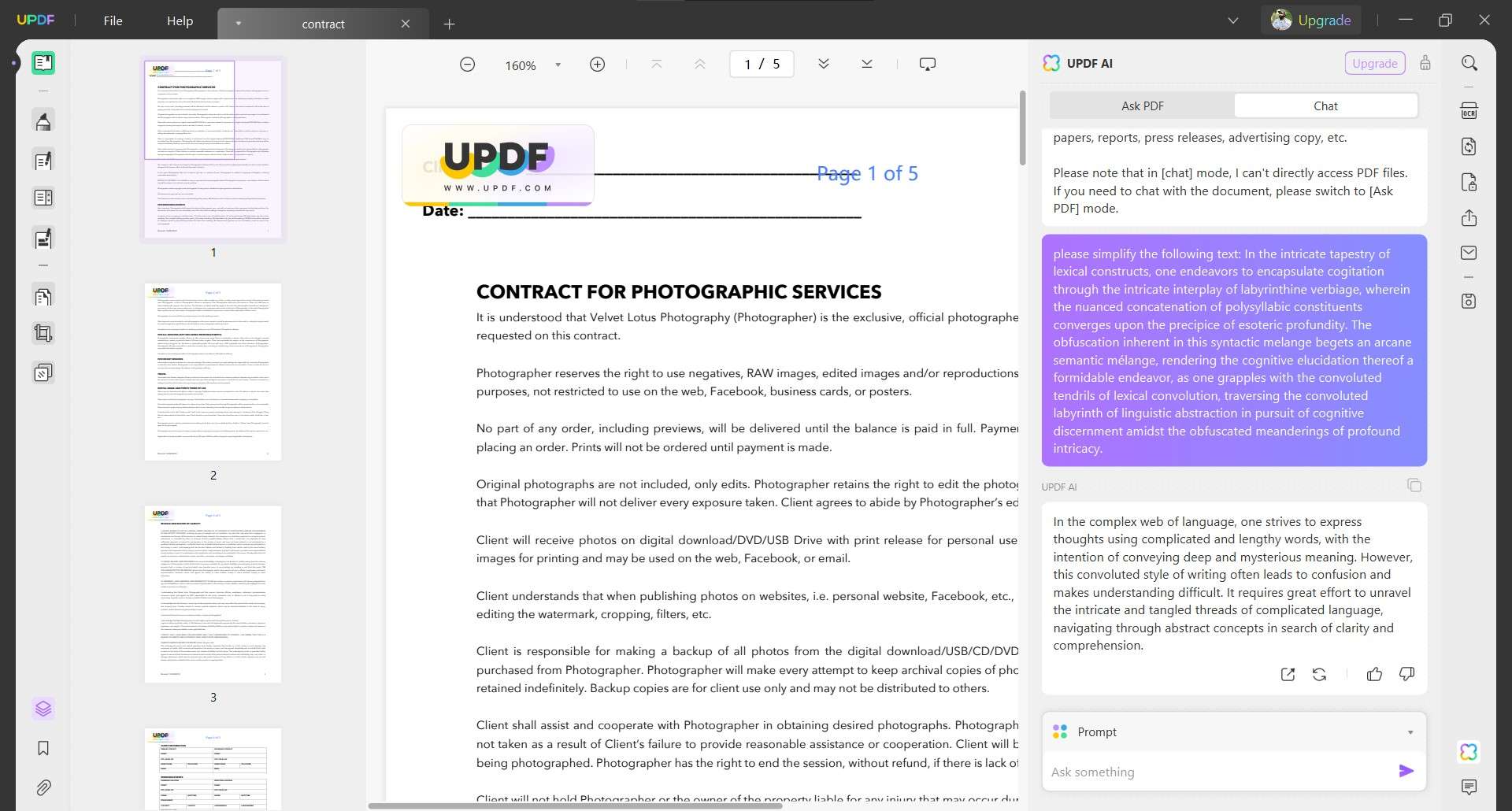Open the zoom level dropdown
This screenshot has height=811, width=1512.
(x=558, y=65)
